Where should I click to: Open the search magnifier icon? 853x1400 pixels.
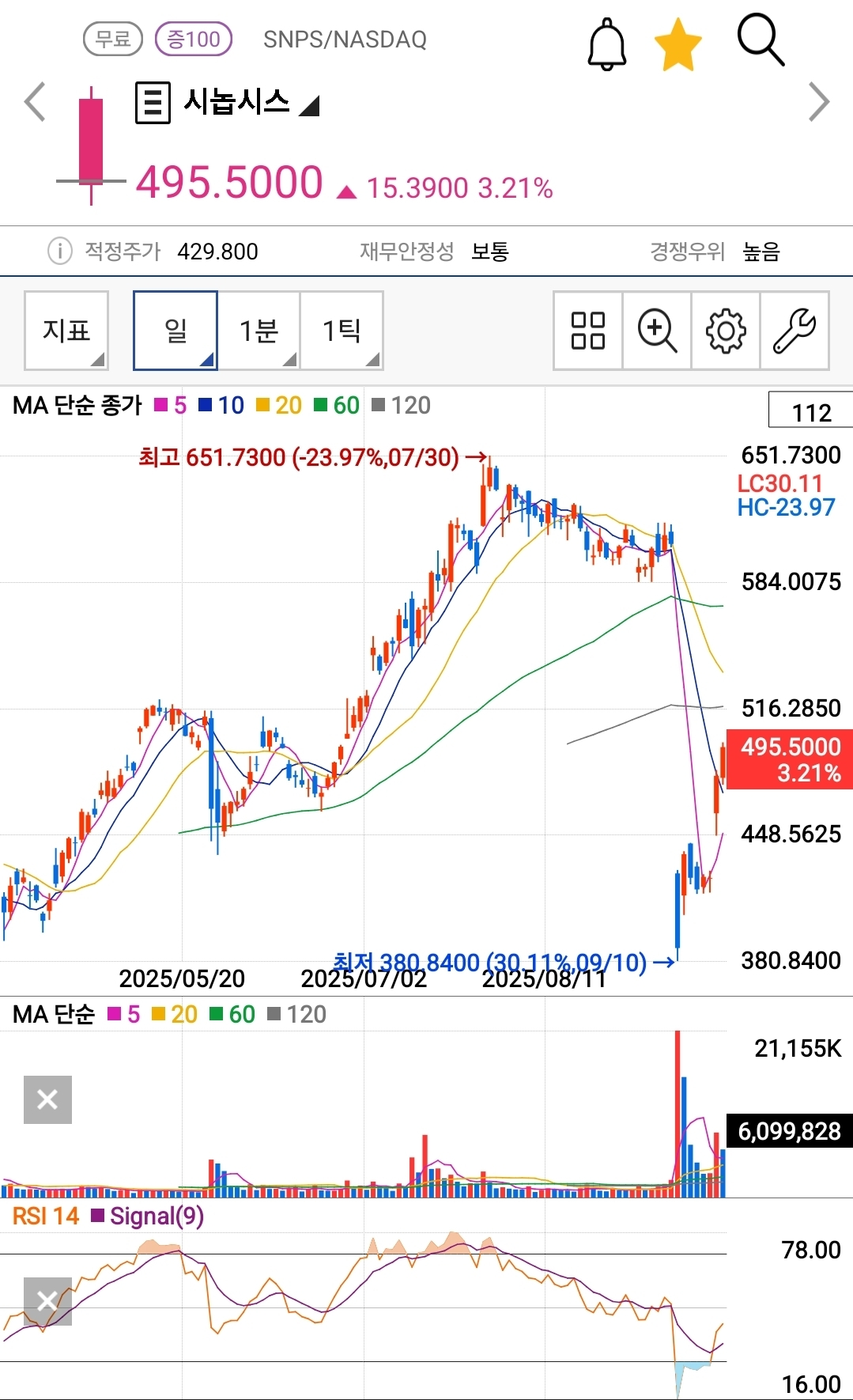pyautogui.click(x=761, y=40)
